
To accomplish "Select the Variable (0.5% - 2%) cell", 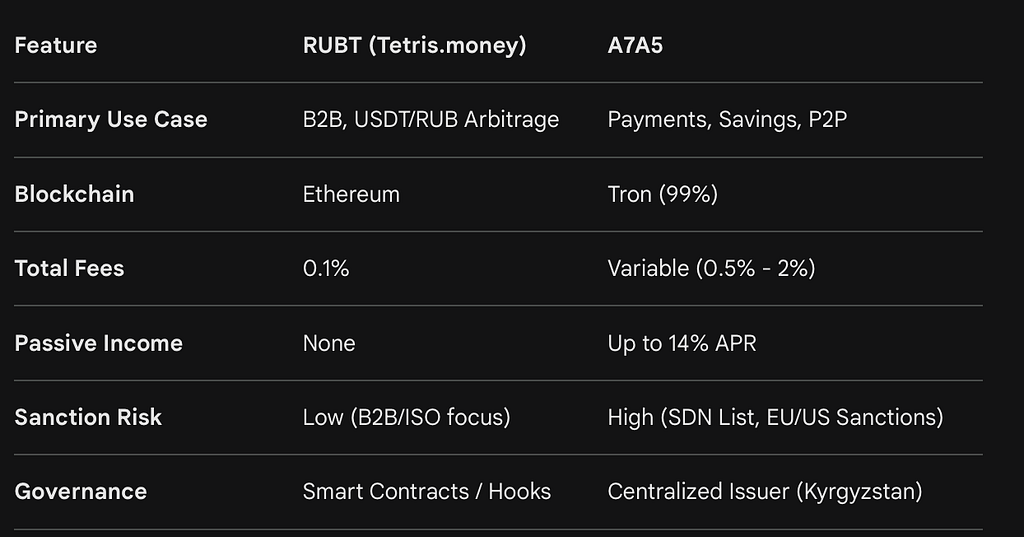I will click(711, 268).
